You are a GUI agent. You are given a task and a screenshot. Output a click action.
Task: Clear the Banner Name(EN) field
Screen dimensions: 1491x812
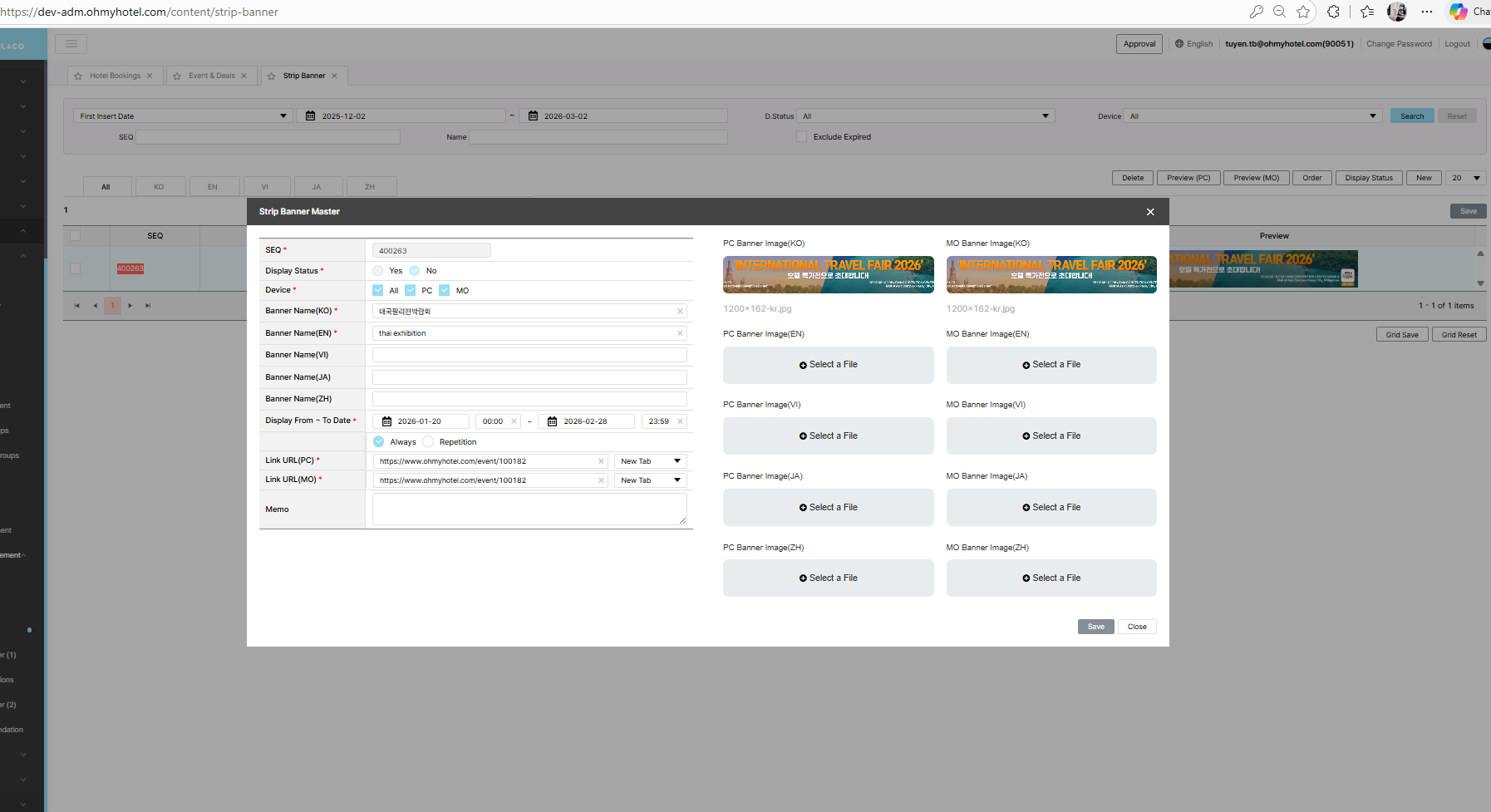click(x=680, y=333)
